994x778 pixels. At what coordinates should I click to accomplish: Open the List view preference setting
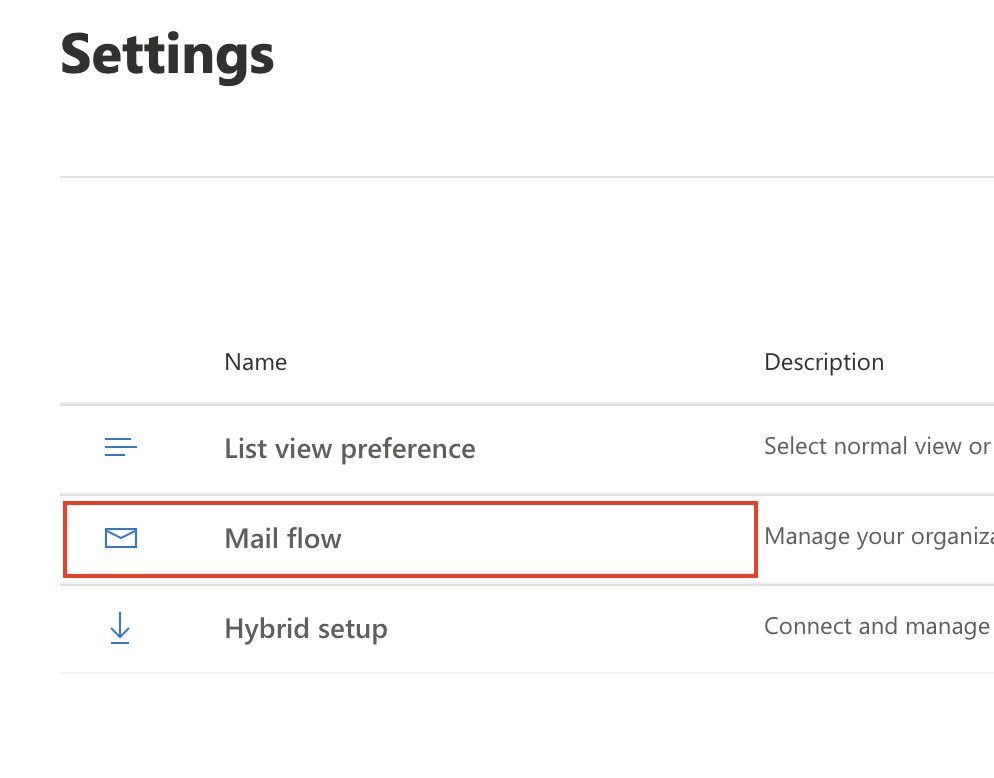coord(350,448)
